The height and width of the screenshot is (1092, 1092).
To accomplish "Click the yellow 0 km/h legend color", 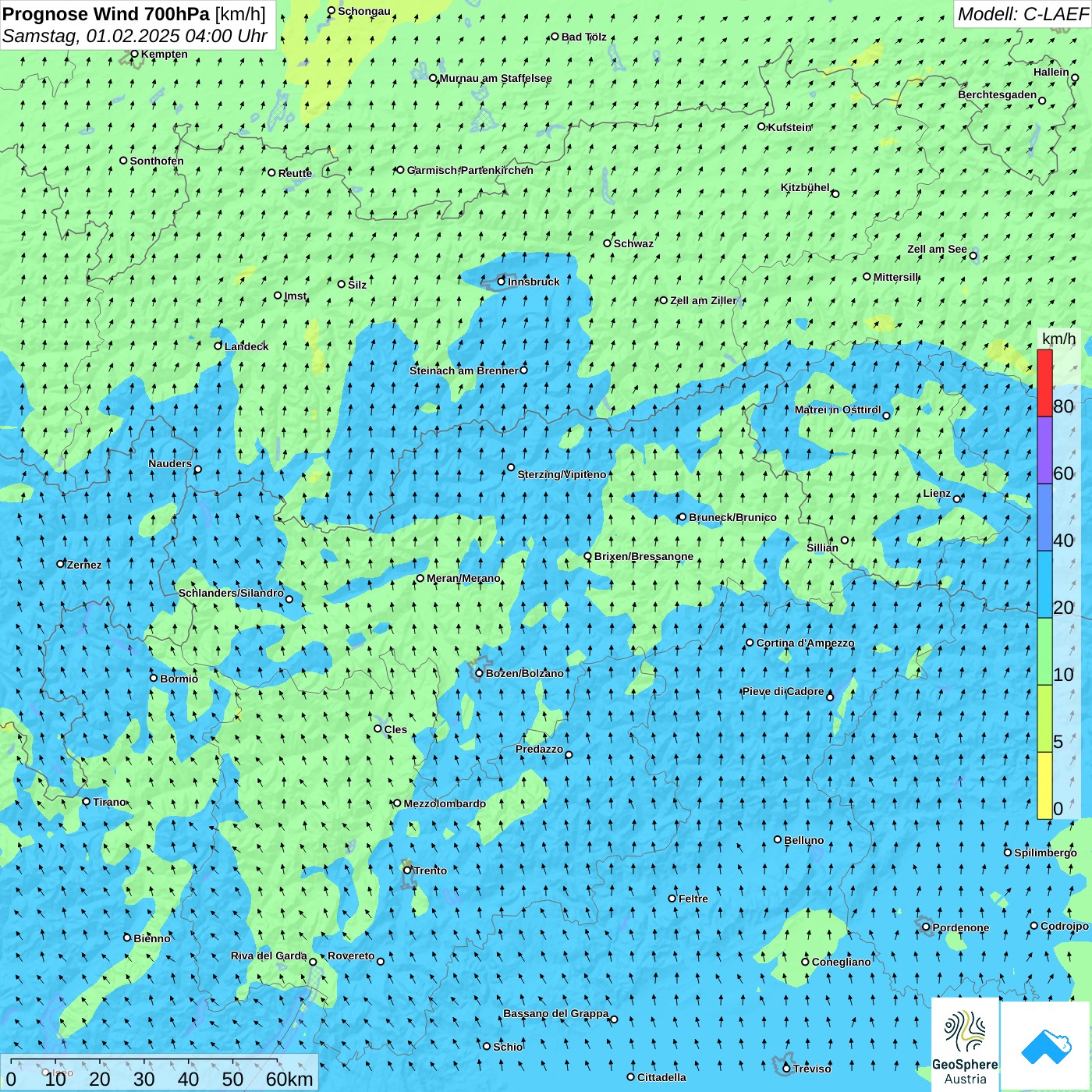I will [x=1044, y=785].
